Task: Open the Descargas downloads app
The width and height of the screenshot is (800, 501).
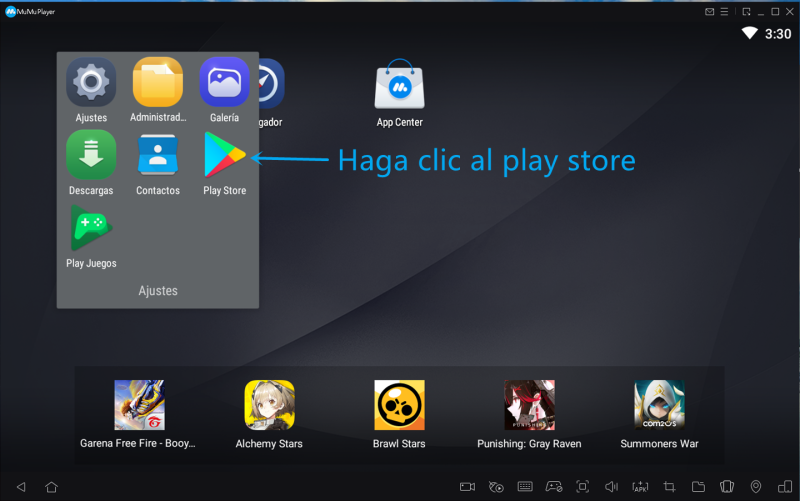Action: click(91, 156)
